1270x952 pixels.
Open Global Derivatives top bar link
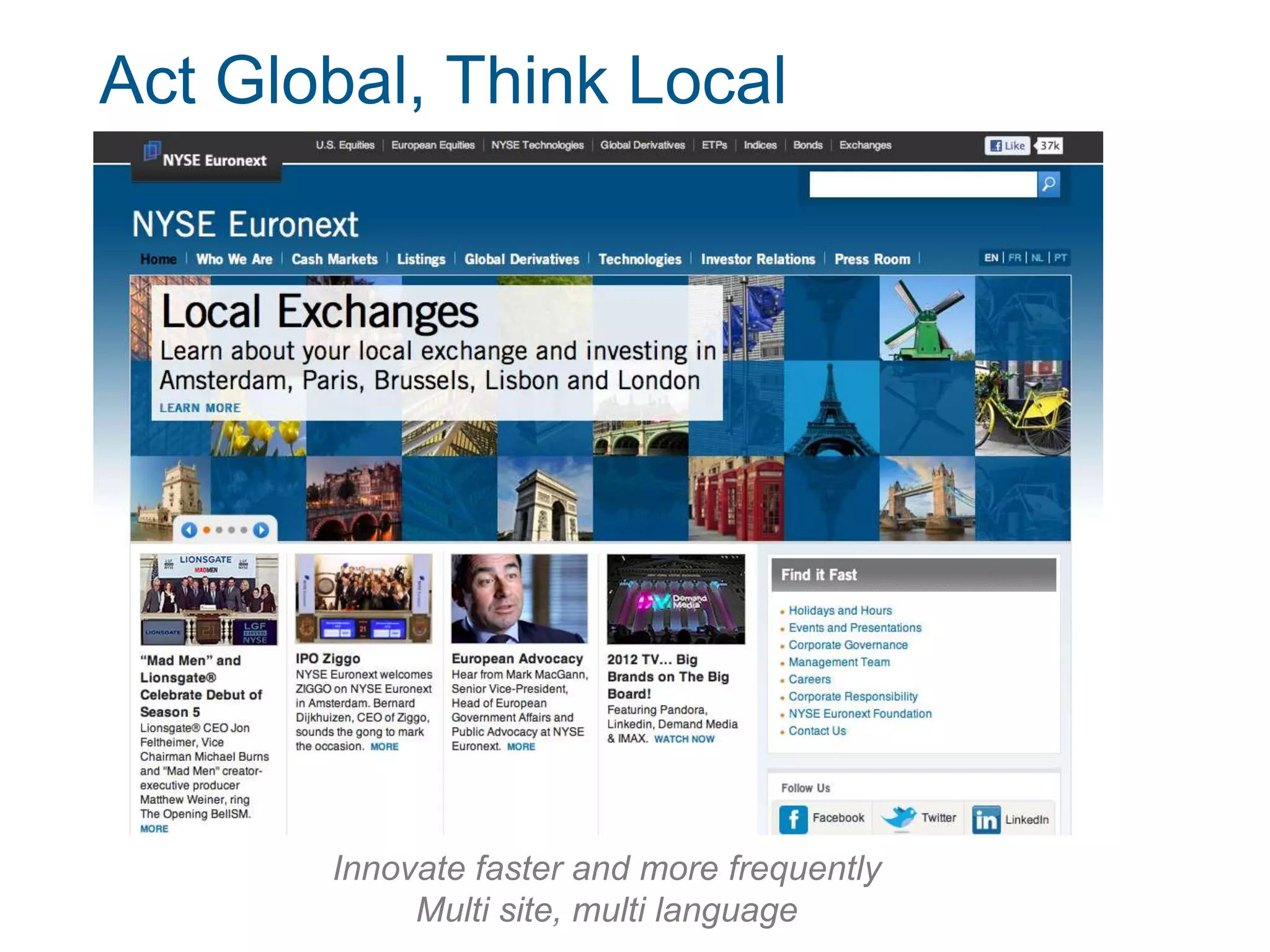point(642,145)
